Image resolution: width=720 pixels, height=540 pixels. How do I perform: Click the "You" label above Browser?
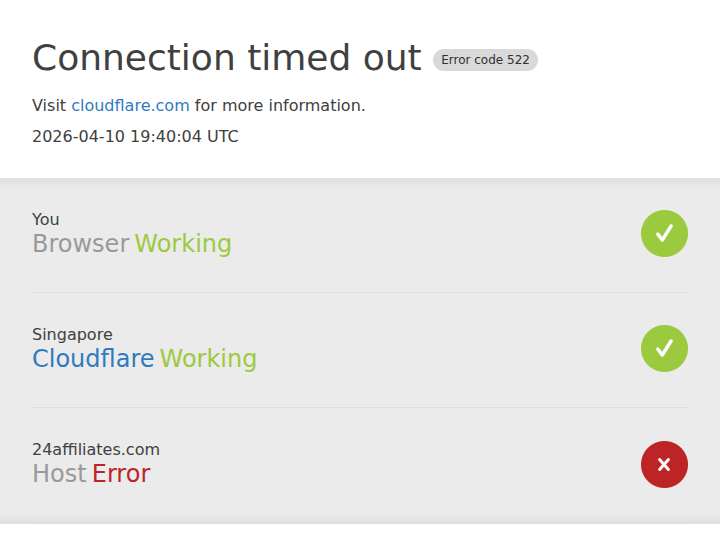46,219
